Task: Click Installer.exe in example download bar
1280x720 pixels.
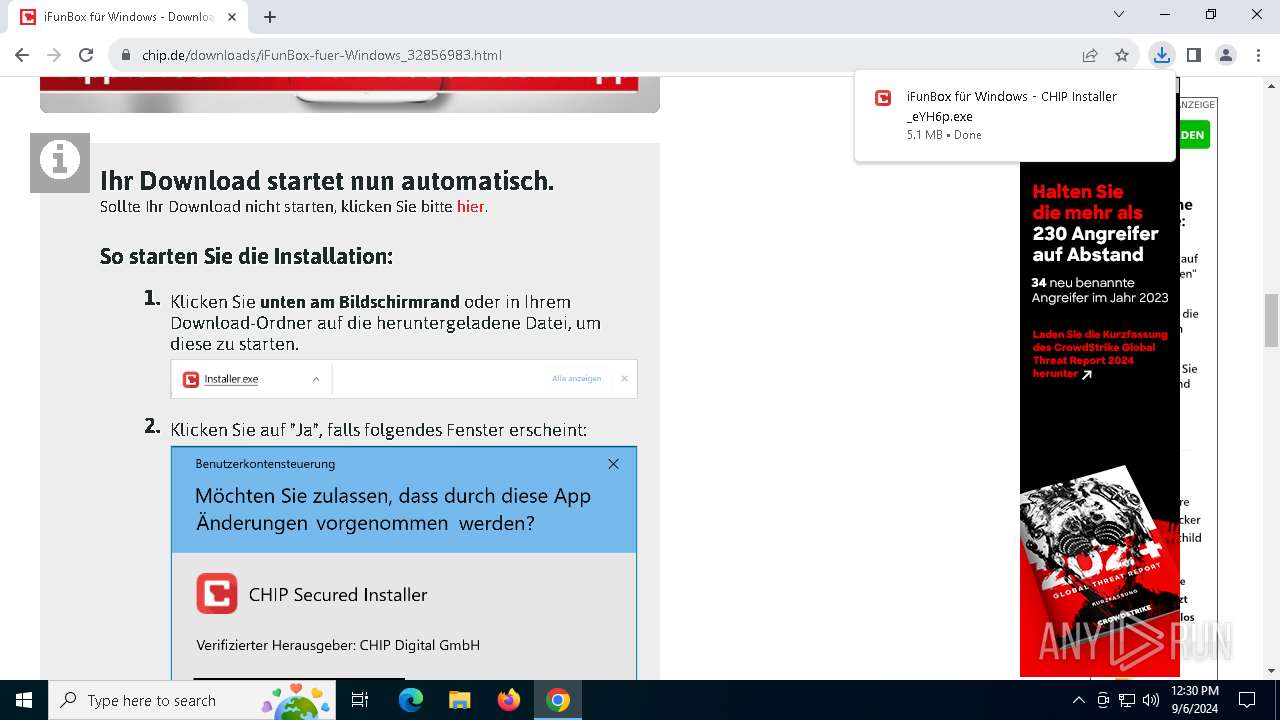Action: 231,379
